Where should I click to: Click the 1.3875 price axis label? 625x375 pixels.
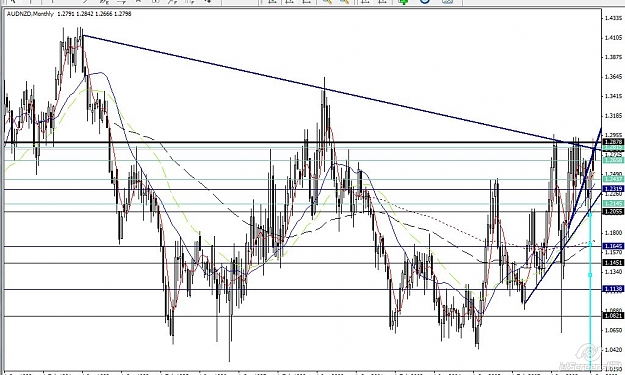point(613,57)
